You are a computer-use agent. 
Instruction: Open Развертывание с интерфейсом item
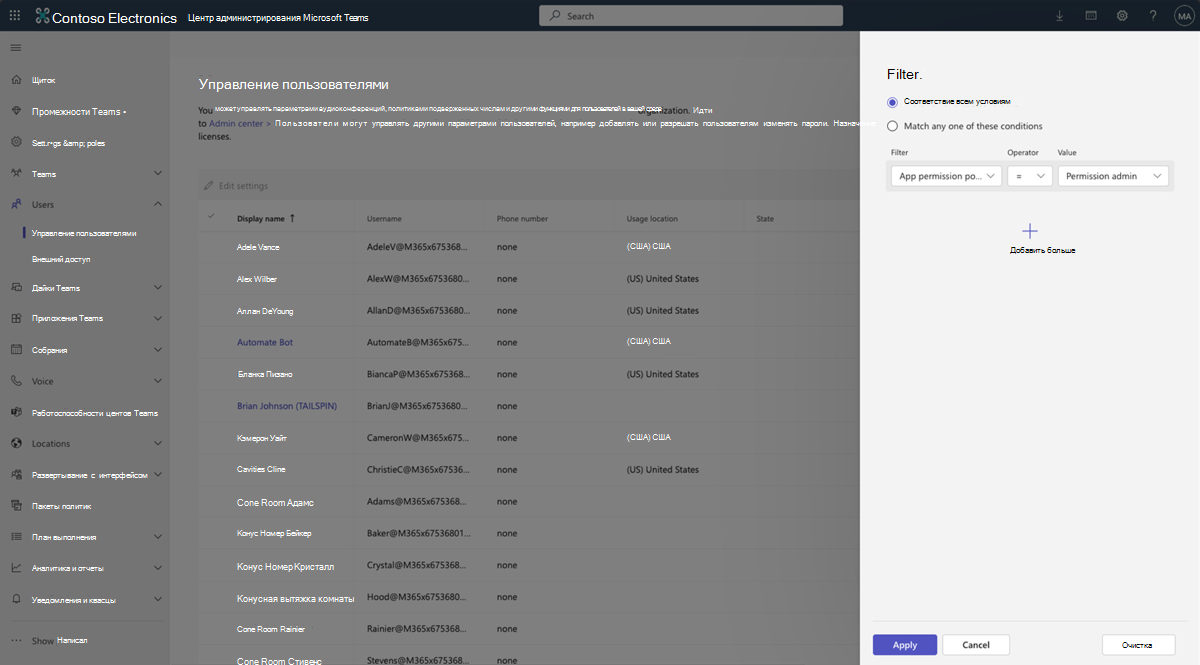click(x=90, y=475)
